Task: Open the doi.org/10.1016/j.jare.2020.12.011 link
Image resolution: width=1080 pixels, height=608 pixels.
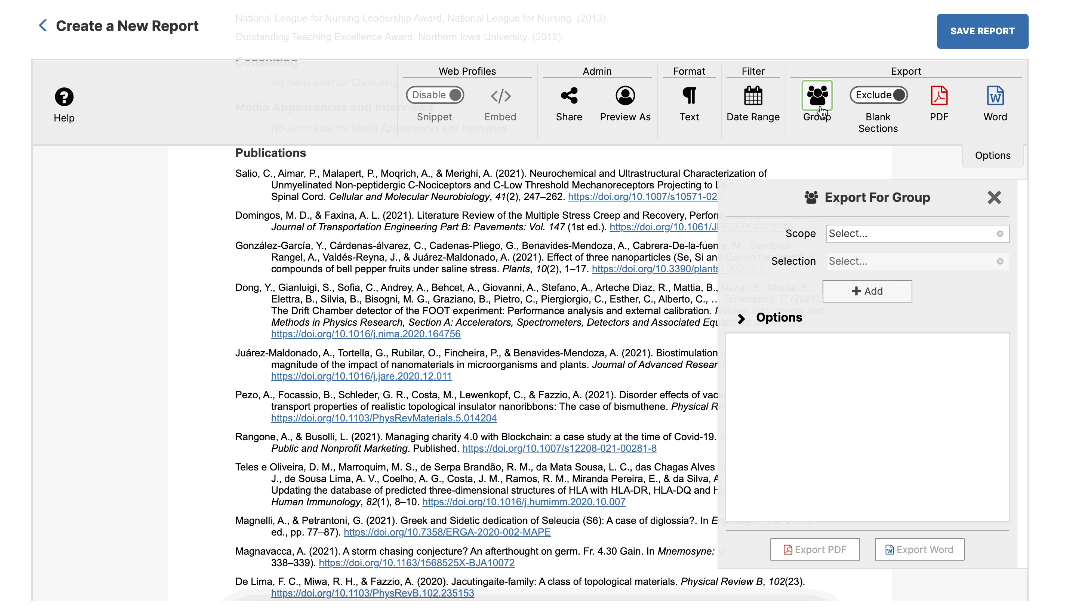Action: pyautogui.click(x=362, y=376)
